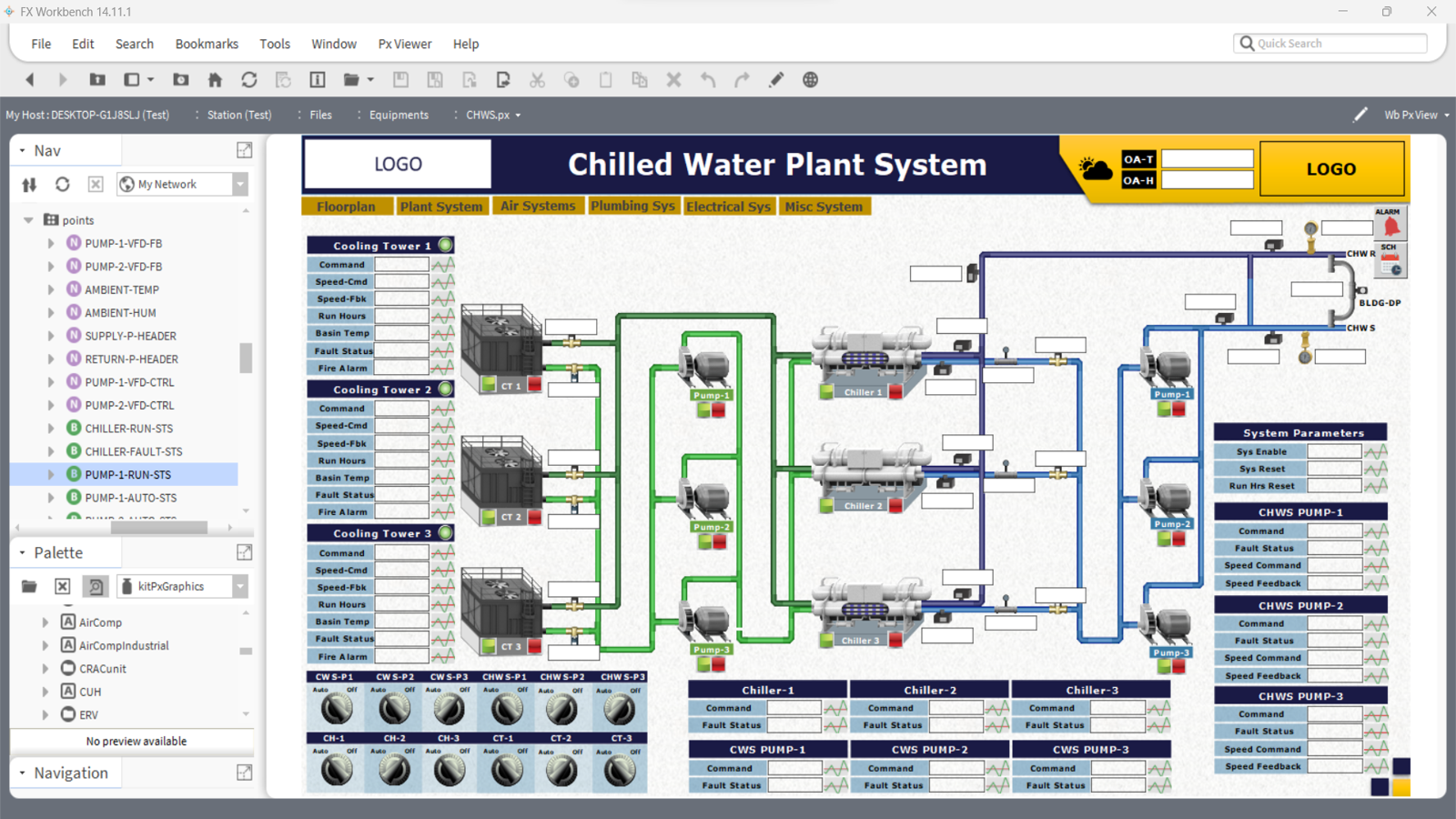1456x819 pixels.
Task: Open the kitPxGraphics palette dropdown
Action: pyautogui.click(x=240, y=586)
